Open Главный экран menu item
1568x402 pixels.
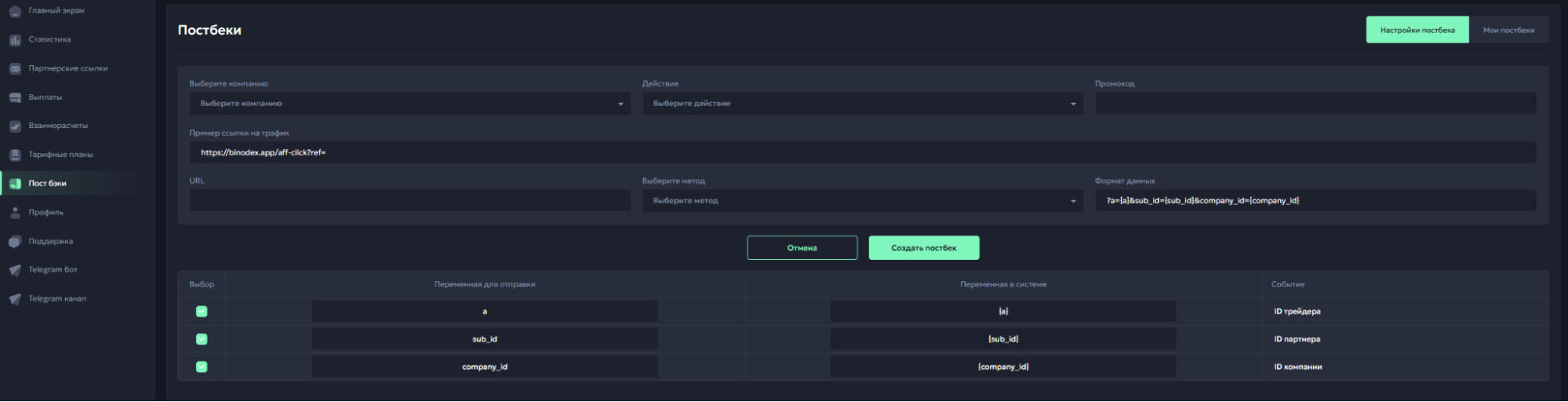tap(56, 11)
